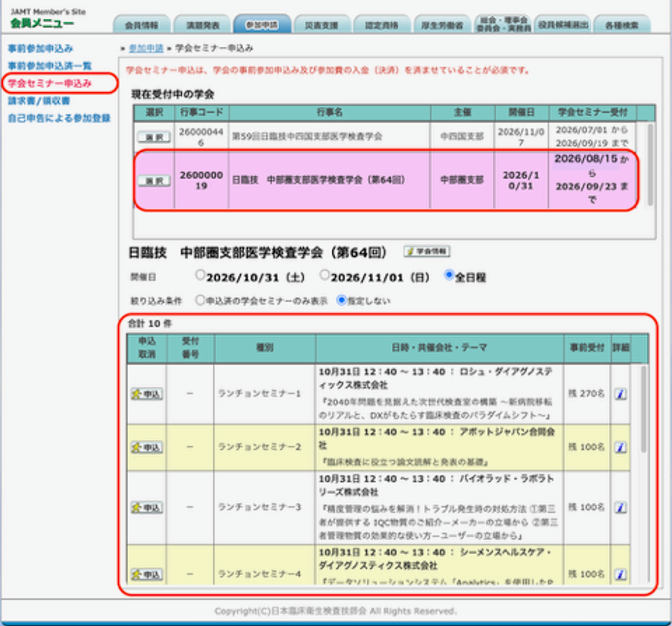
Task: Open the 会員情報 tab
Action: pyautogui.click(x=141, y=24)
